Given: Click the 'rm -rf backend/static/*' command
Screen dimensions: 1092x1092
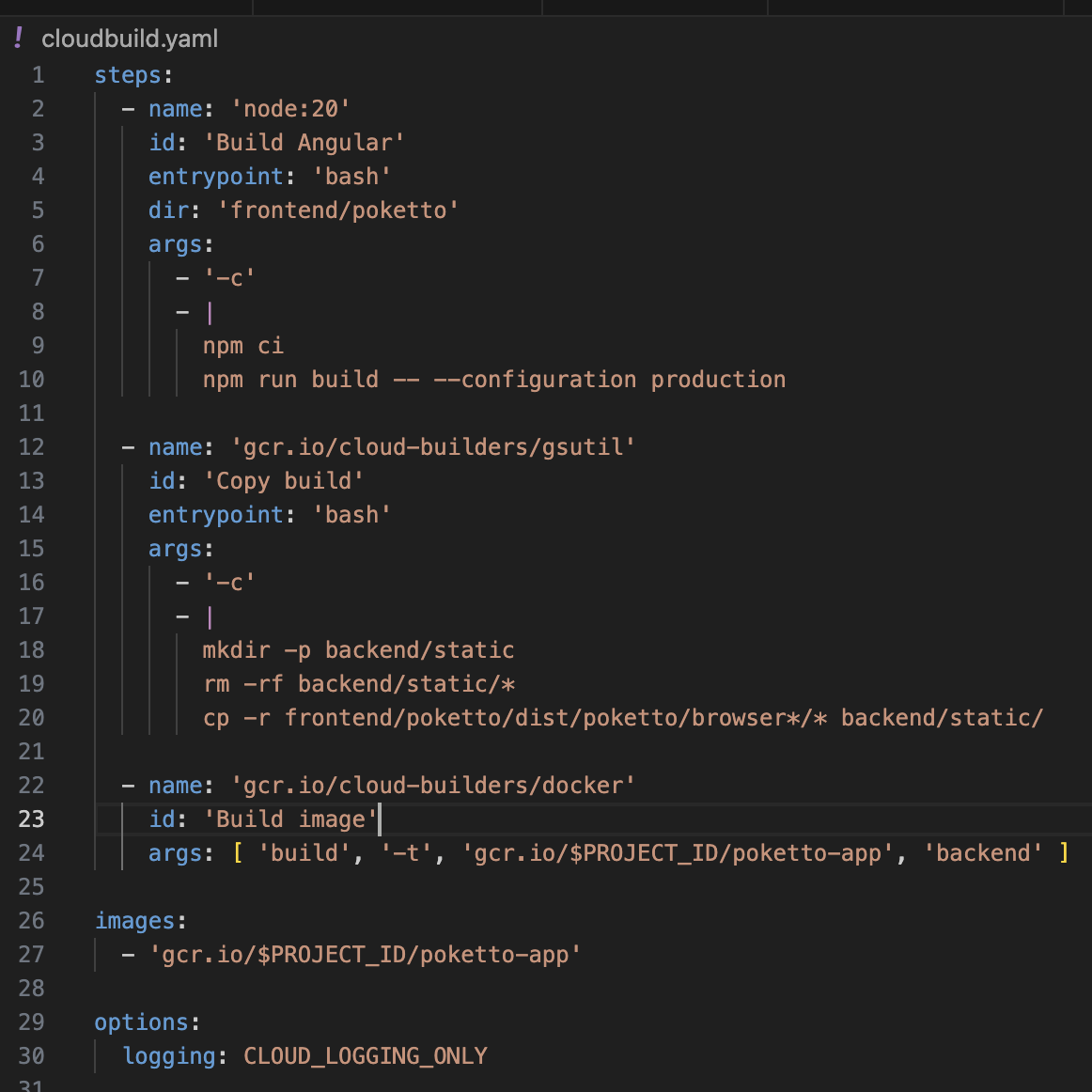Looking at the screenshot, I should 358,684.
